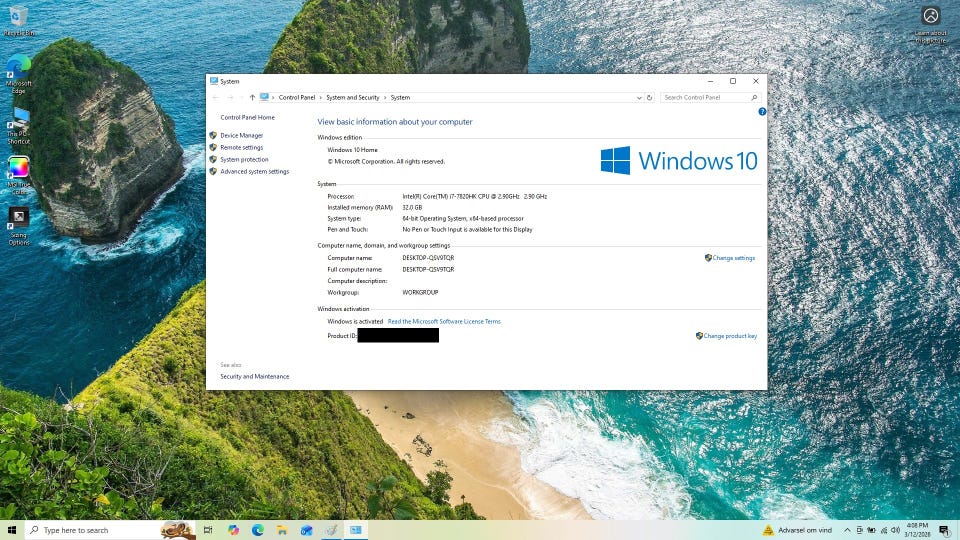This screenshot has height=540, width=960.
Task: Refresh the System page
Action: coord(650,97)
